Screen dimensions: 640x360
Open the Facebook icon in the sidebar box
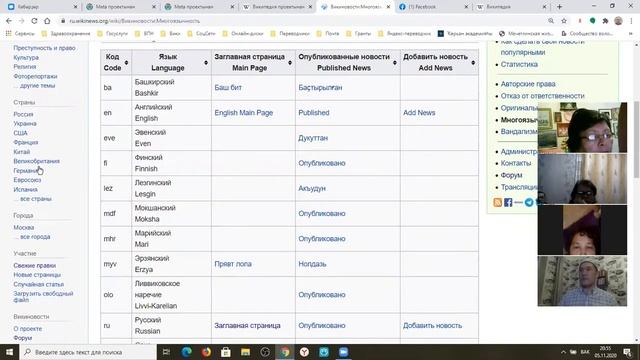tap(508, 202)
